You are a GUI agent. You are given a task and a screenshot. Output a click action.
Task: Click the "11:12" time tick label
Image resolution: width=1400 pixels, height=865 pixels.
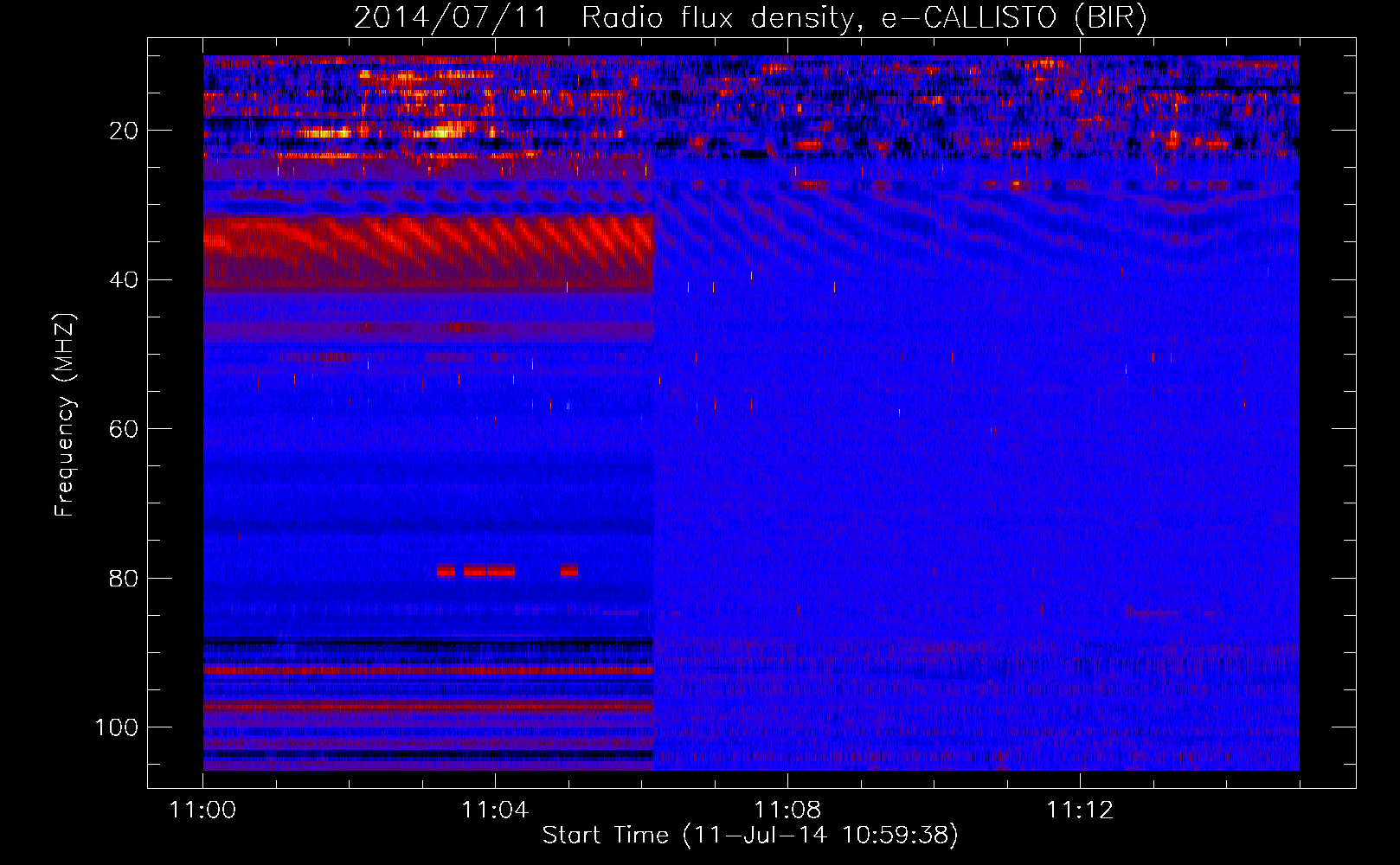coord(1080,810)
